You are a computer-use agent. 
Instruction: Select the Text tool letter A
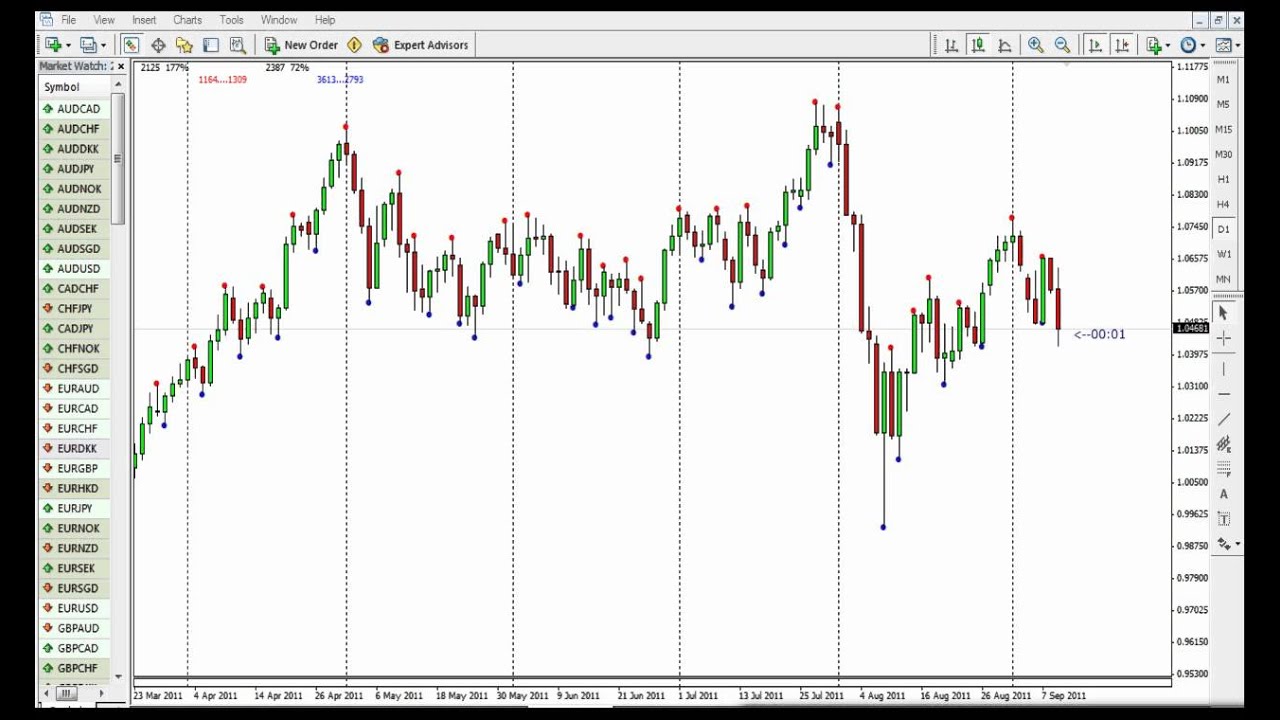pos(1224,494)
